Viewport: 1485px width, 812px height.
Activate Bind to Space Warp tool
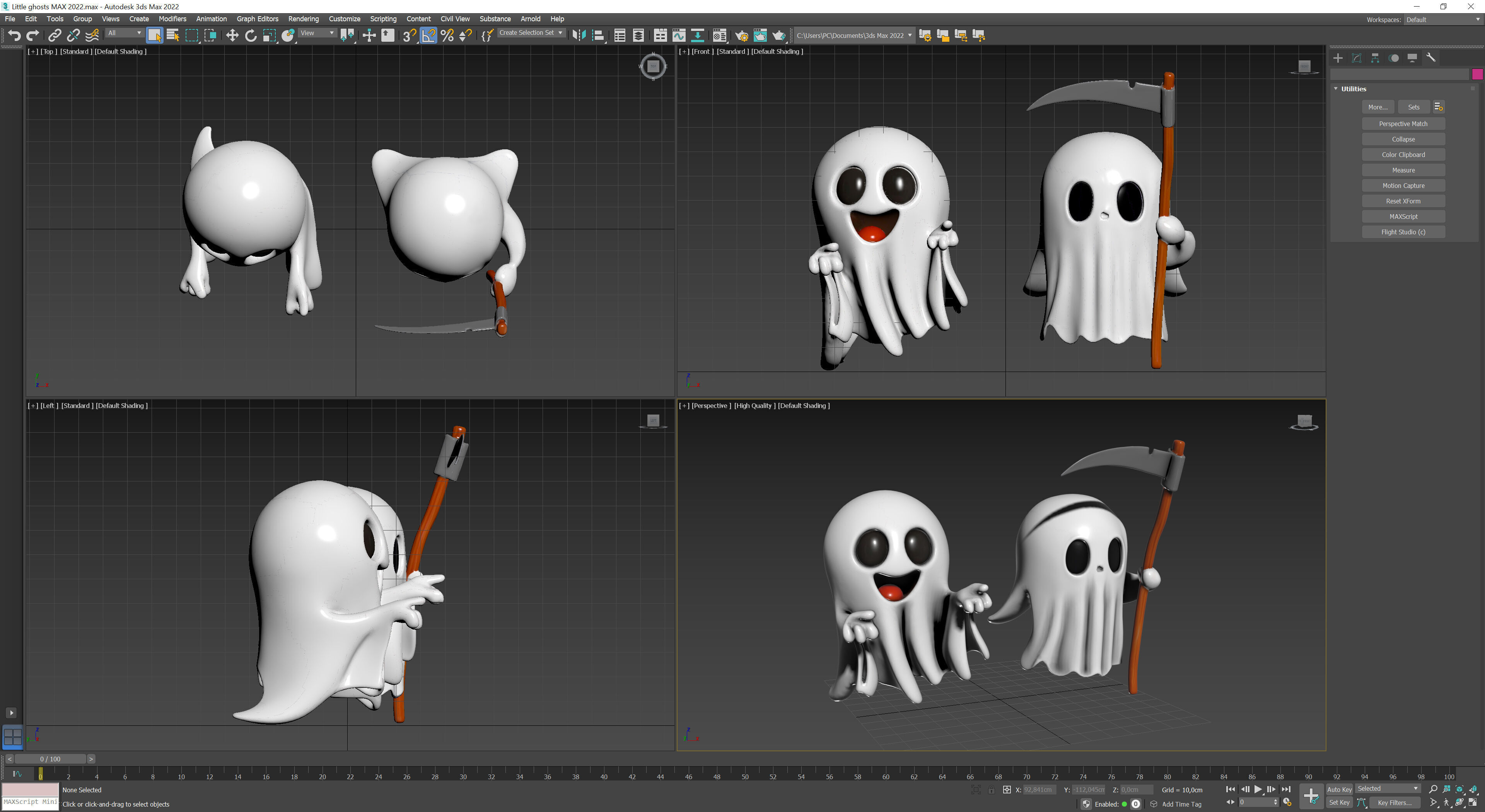[x=92, y=36]
